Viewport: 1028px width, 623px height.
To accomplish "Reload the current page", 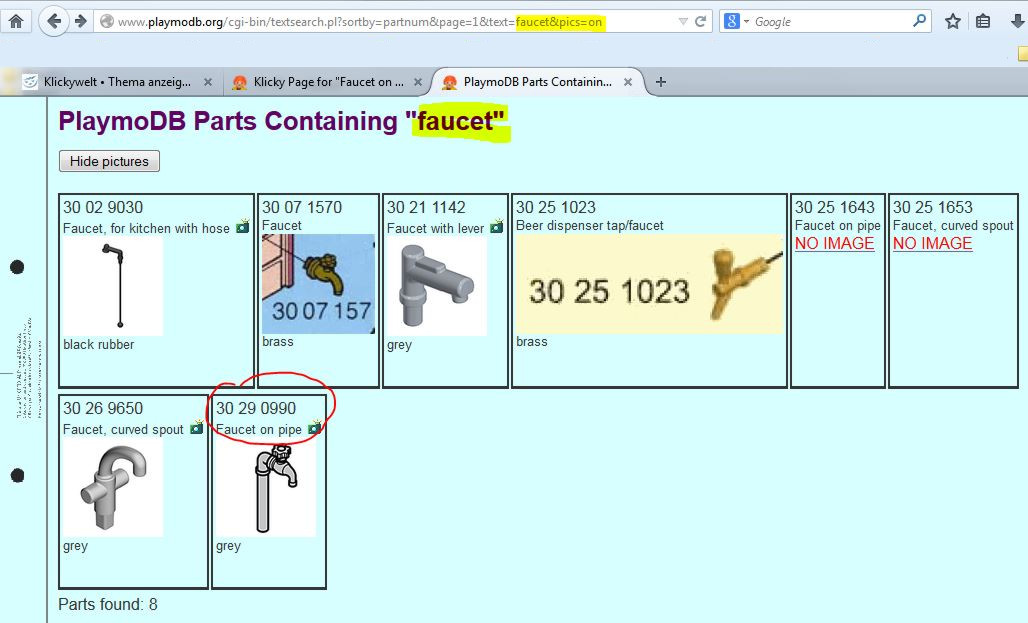I will tap(701, 21).
